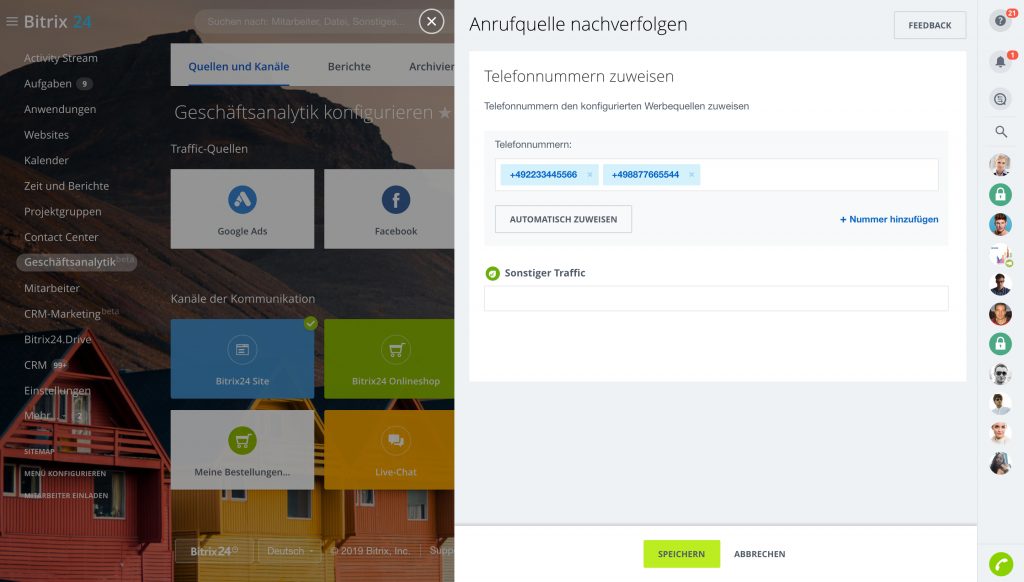The width and height of the screenshot is (1024, 582).
Task: Open Aufgaben in left menu
Action: (48, 84)
